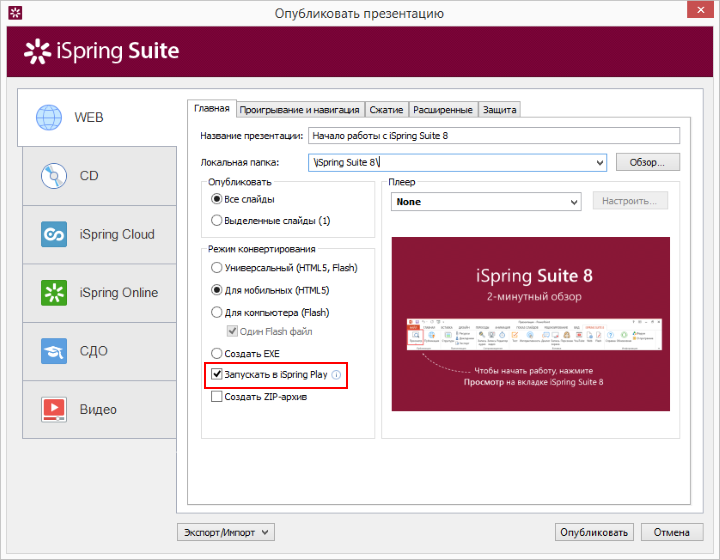Close the publish dialog window
Viewport: 720px width, 560px height.
pos(700,10)
